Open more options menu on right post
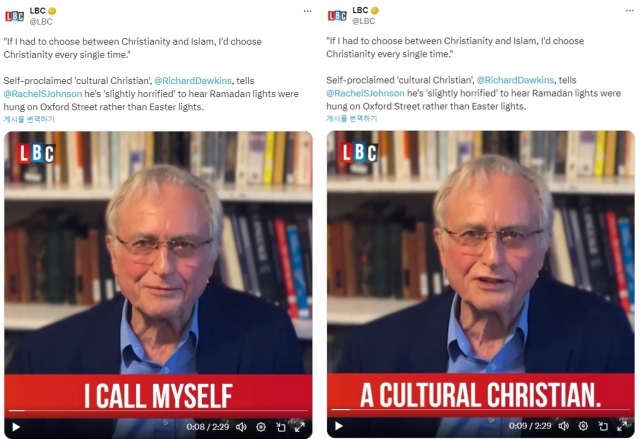This screenshot has width=640, height=439. 630,10
